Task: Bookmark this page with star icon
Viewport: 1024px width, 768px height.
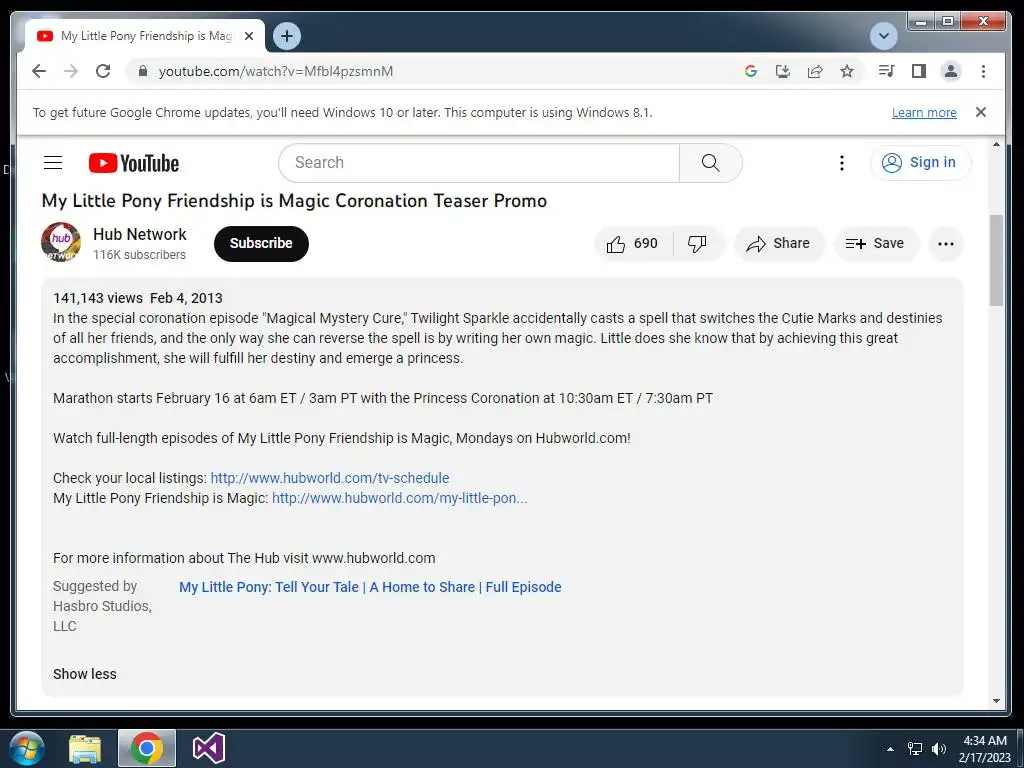Action: (847, 71)
